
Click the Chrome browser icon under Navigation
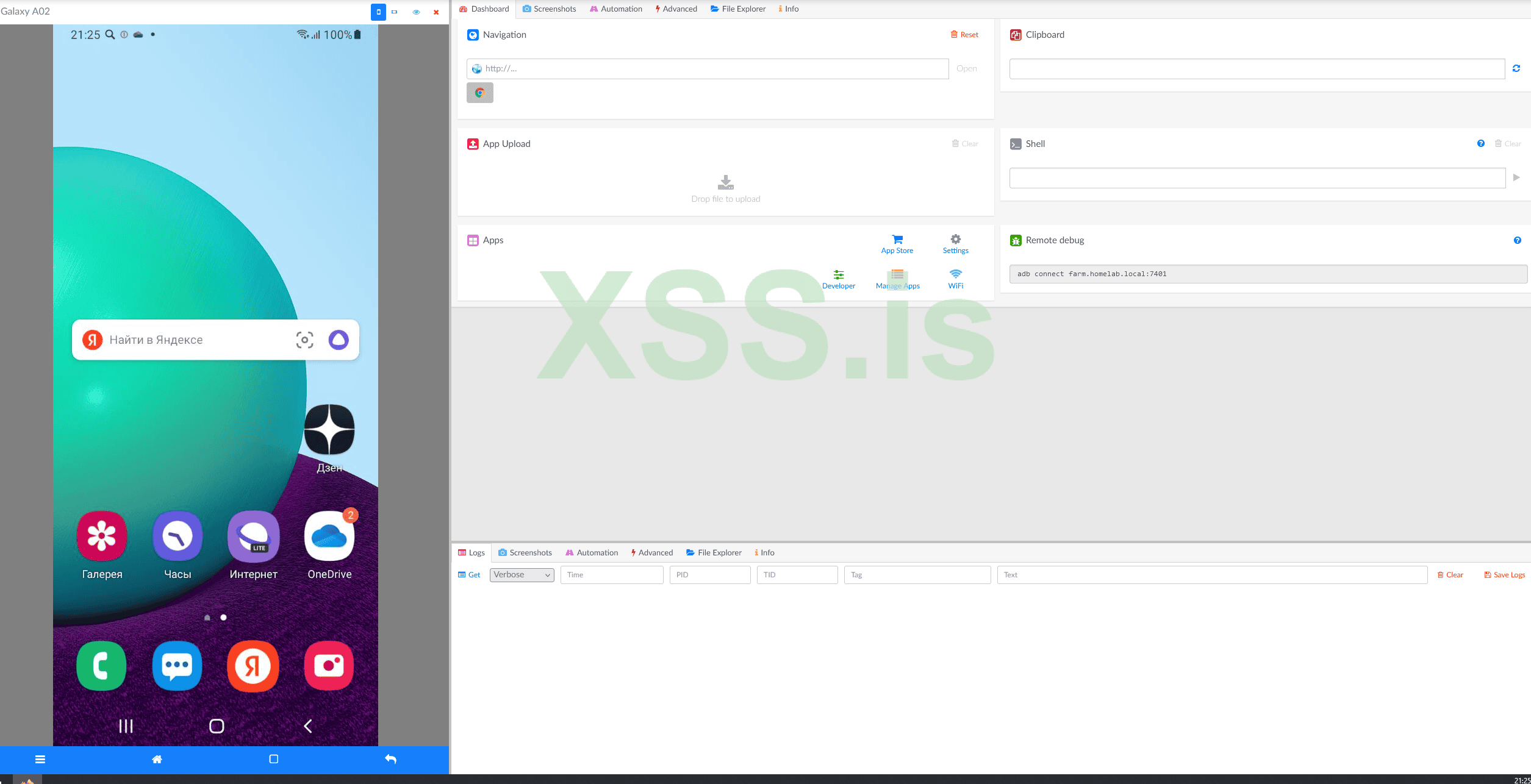point(480,93)
